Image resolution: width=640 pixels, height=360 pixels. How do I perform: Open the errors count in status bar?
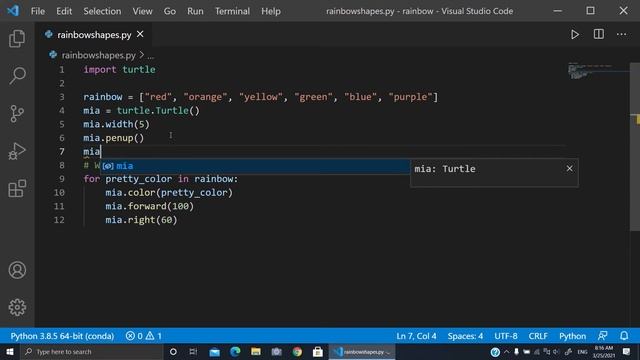coord(134,336)
